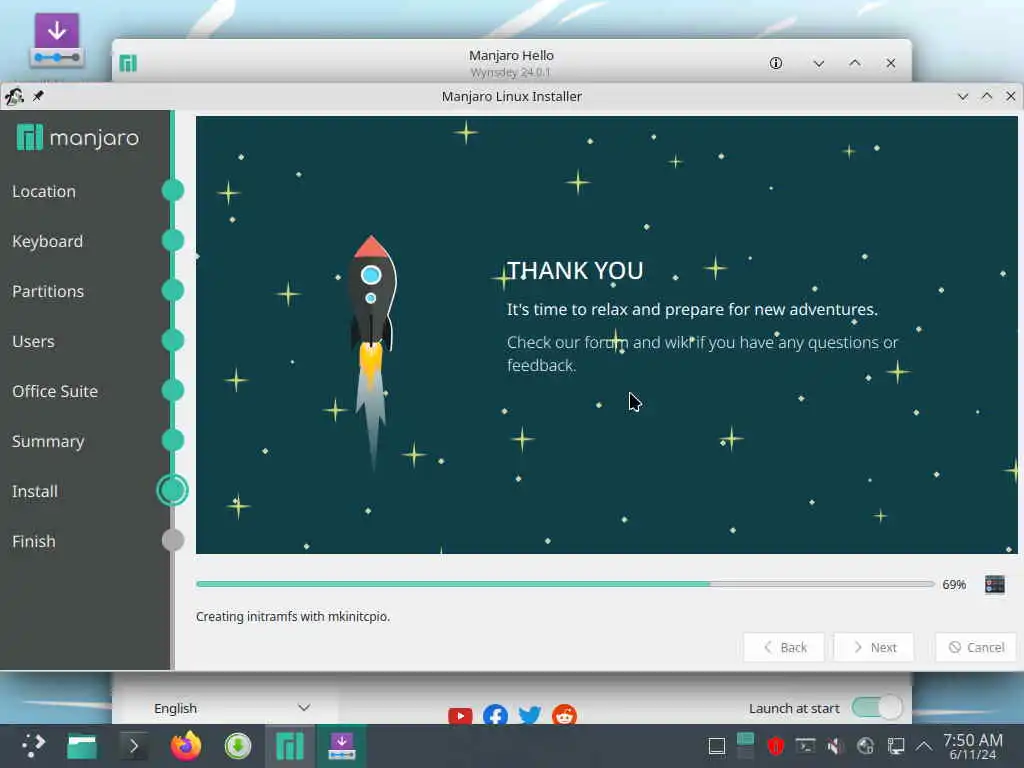Open the Yakuake terminal tray icon
1024x768 pixels.
tap(805, 746)
